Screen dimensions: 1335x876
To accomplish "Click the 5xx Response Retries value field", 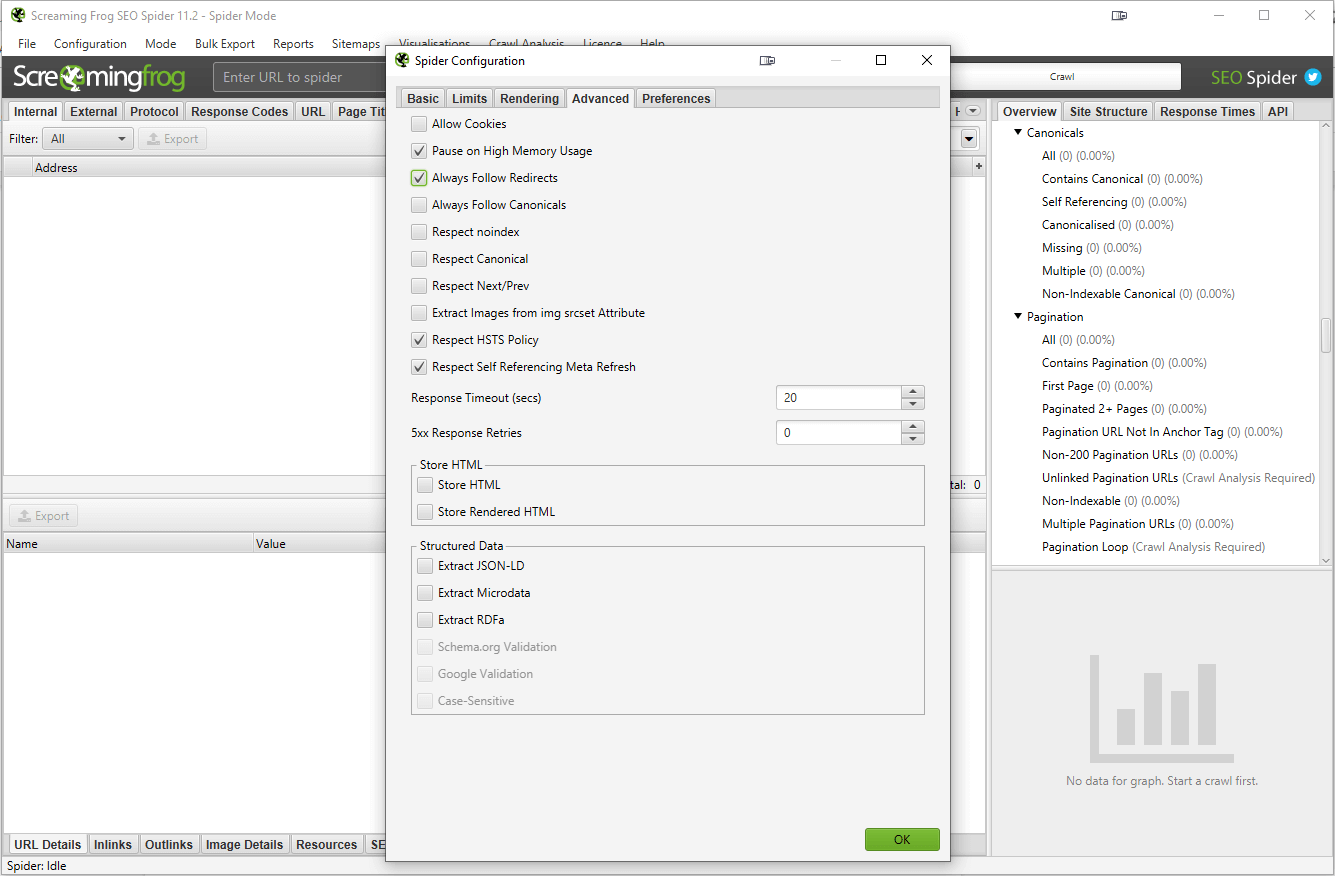I will [839, 433].
